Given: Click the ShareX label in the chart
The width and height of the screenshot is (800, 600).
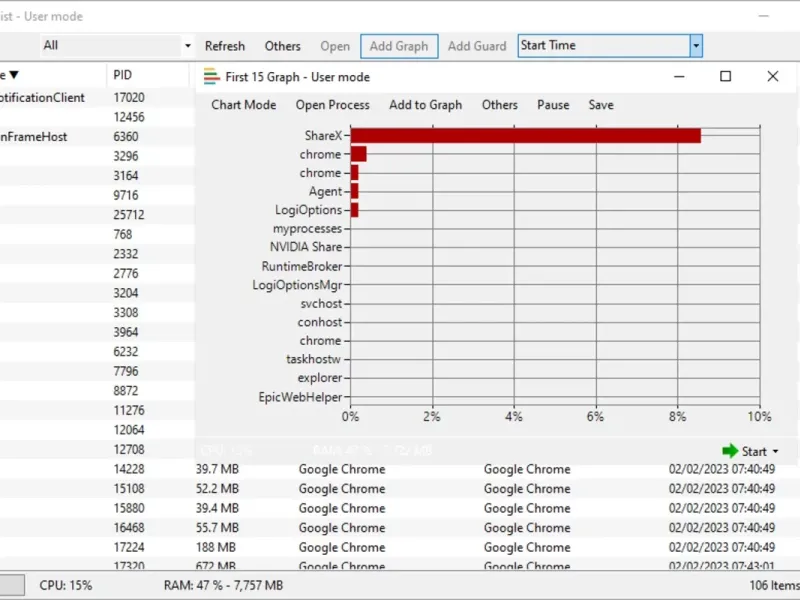Looking at the screenshot, I should coord(323,136).
